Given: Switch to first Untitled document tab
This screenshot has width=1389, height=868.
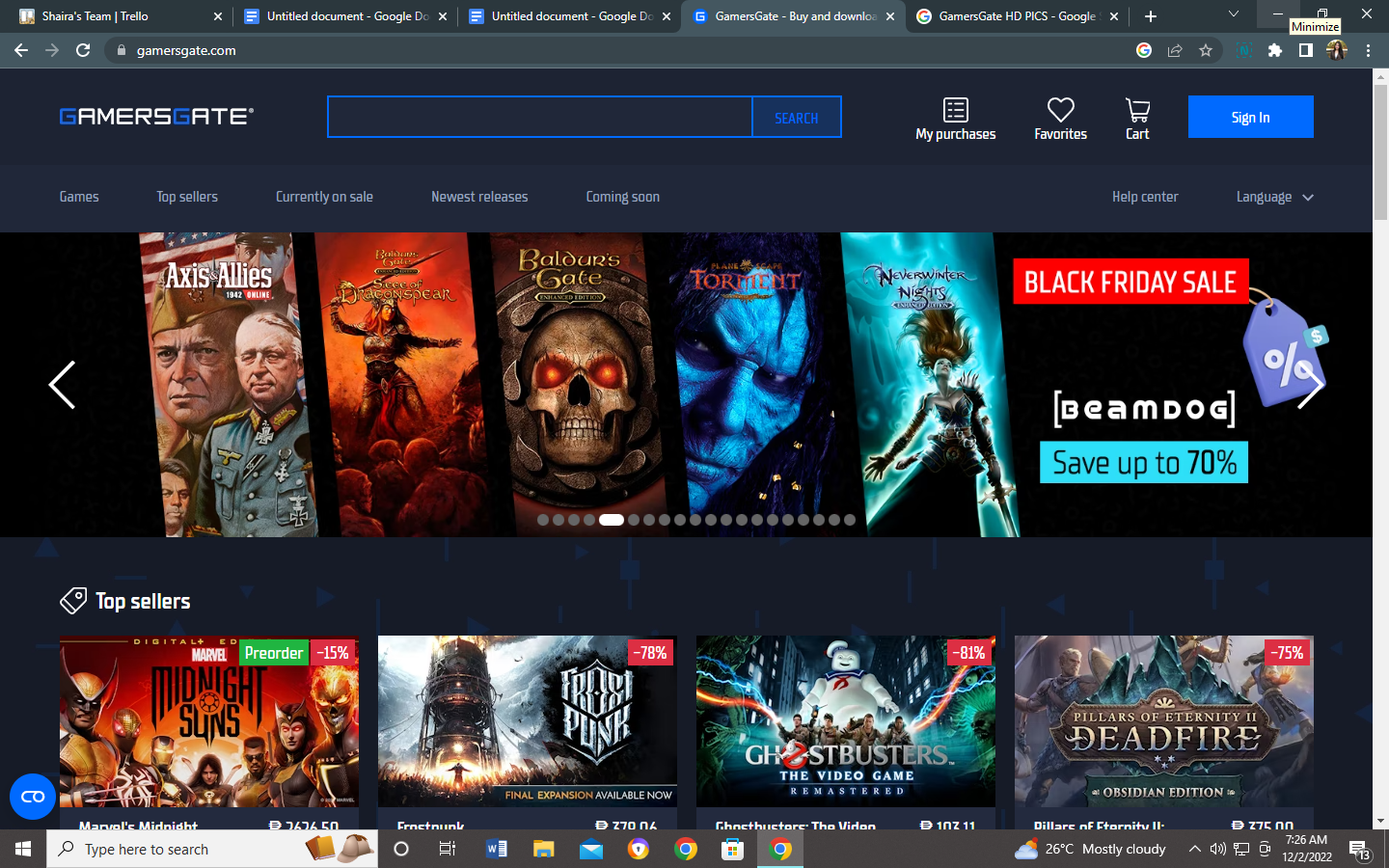Looking at the screenshot, I should coord(345,16).
